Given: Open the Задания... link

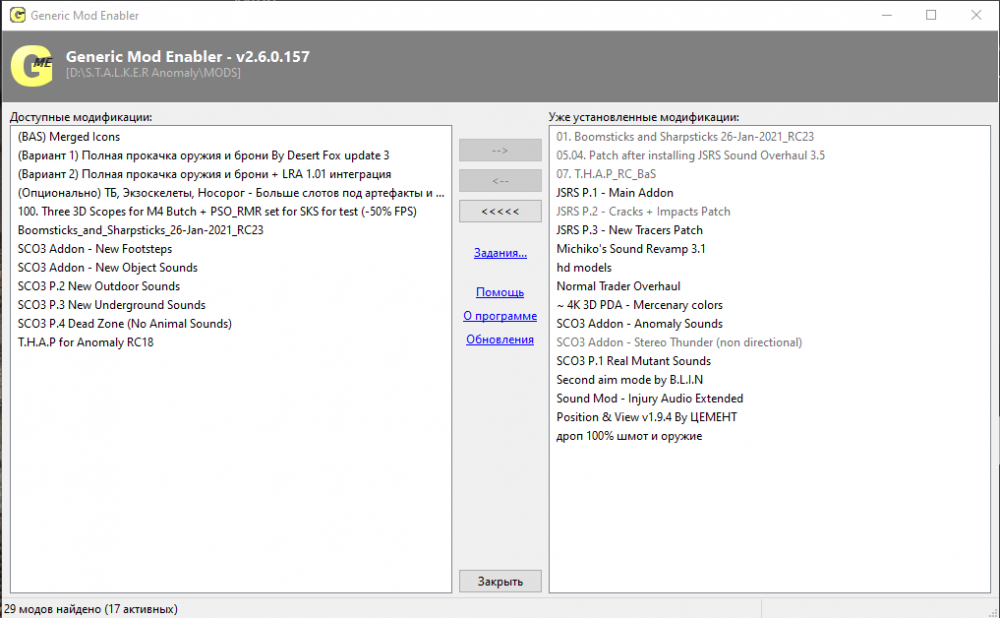Looking at the screenshot, I should (x=500, y=253).
